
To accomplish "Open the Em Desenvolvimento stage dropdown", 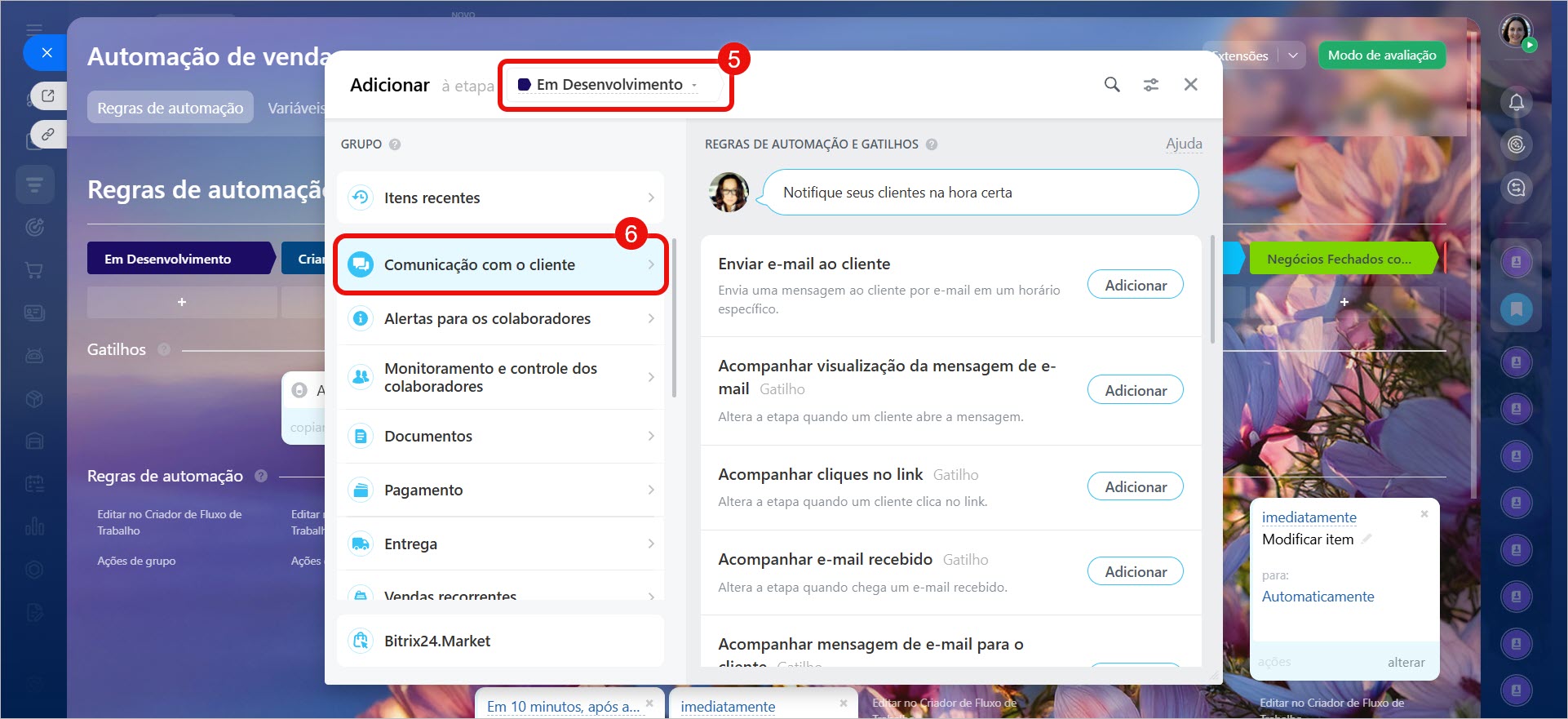I will click(x=609, y=85).
